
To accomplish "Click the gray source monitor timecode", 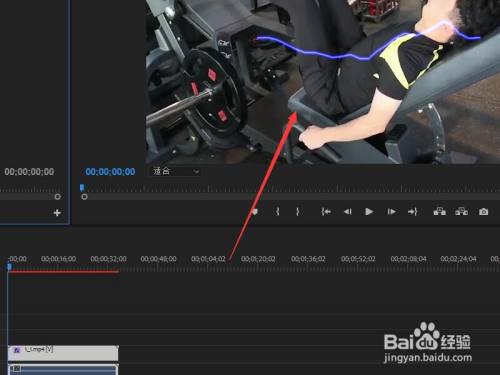I will pos(29,172).
